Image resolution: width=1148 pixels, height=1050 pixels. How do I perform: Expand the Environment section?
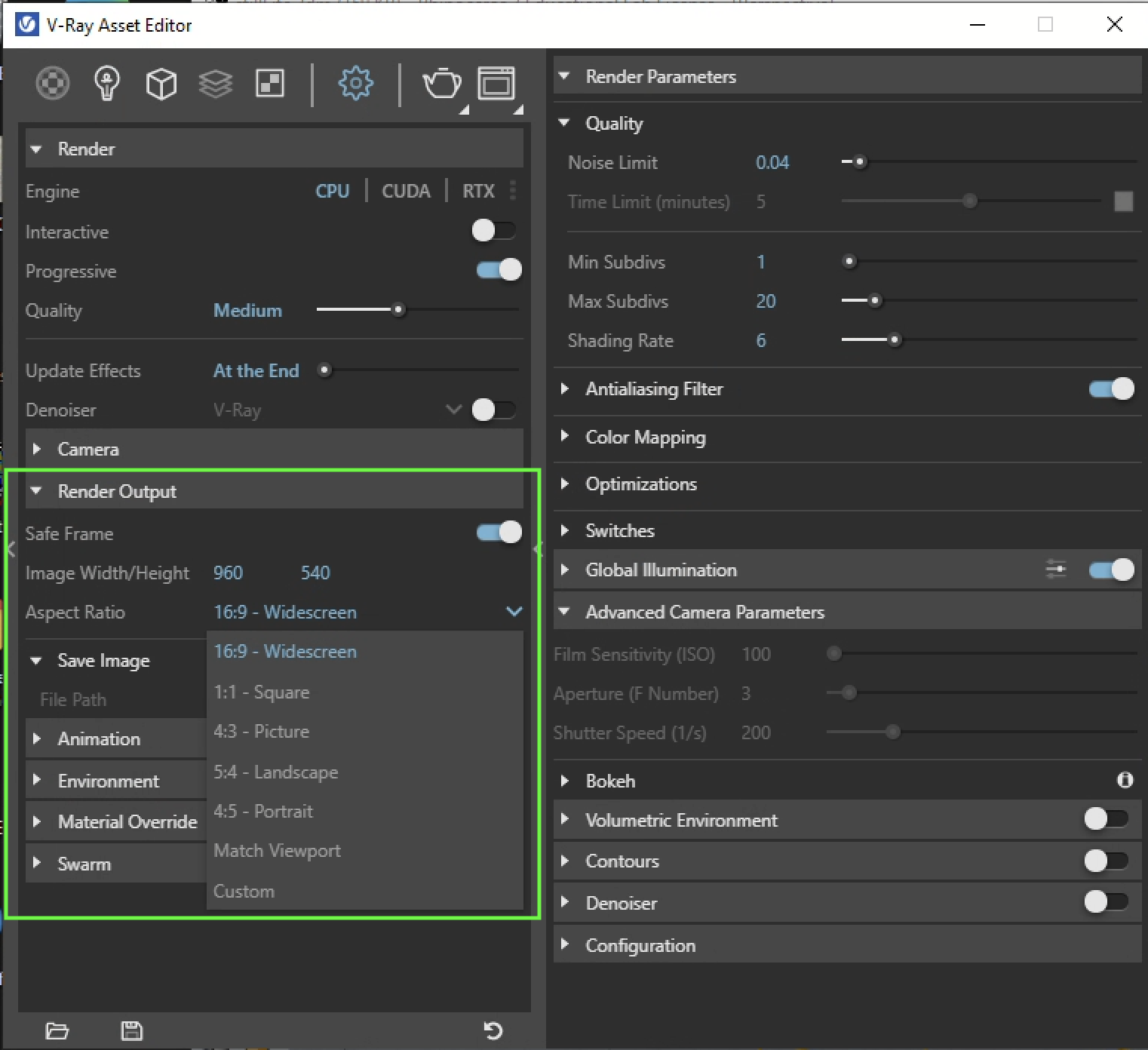(36, 781)
